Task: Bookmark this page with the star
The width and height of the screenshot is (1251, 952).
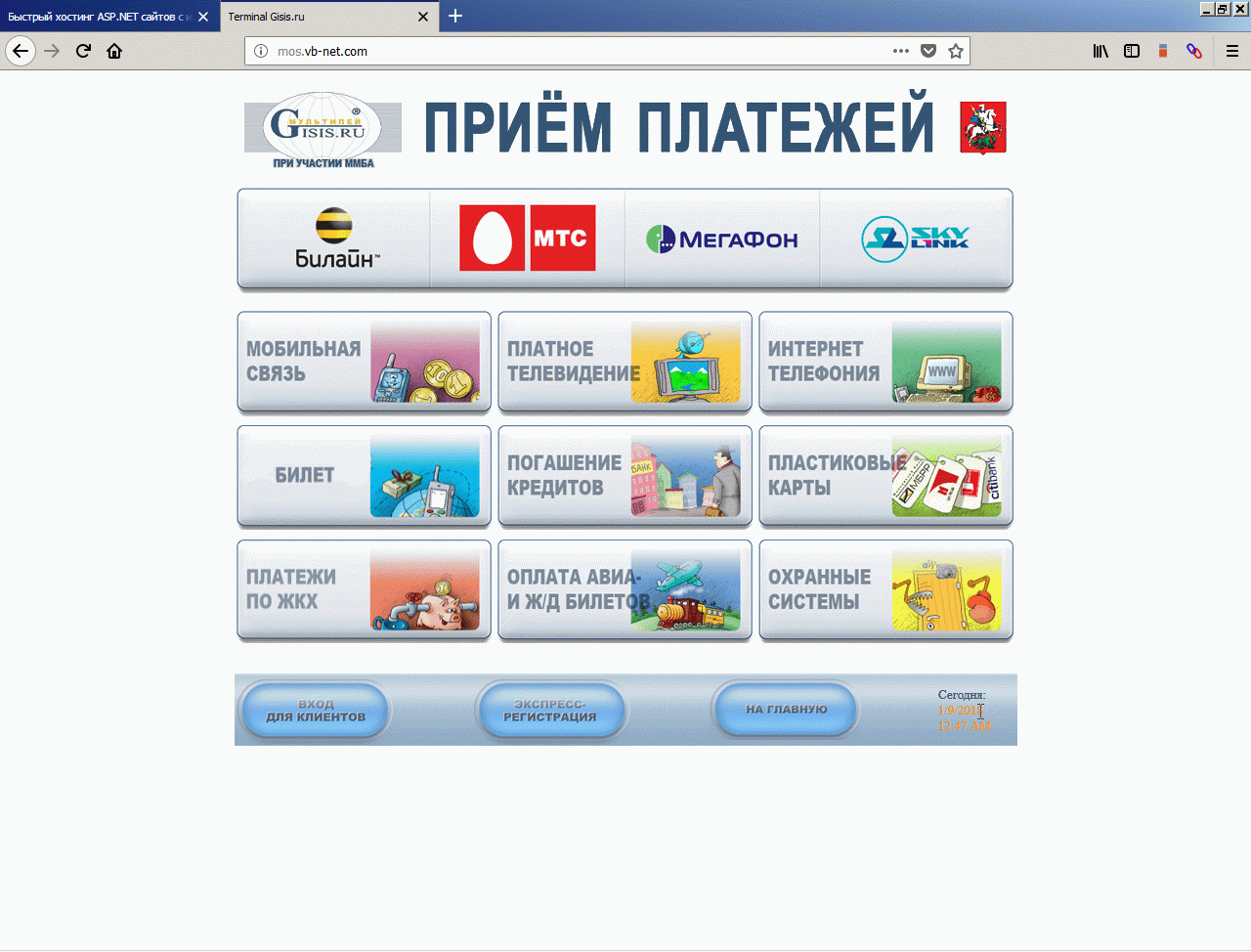Action: pyautogui.click(x=956, y=51)
